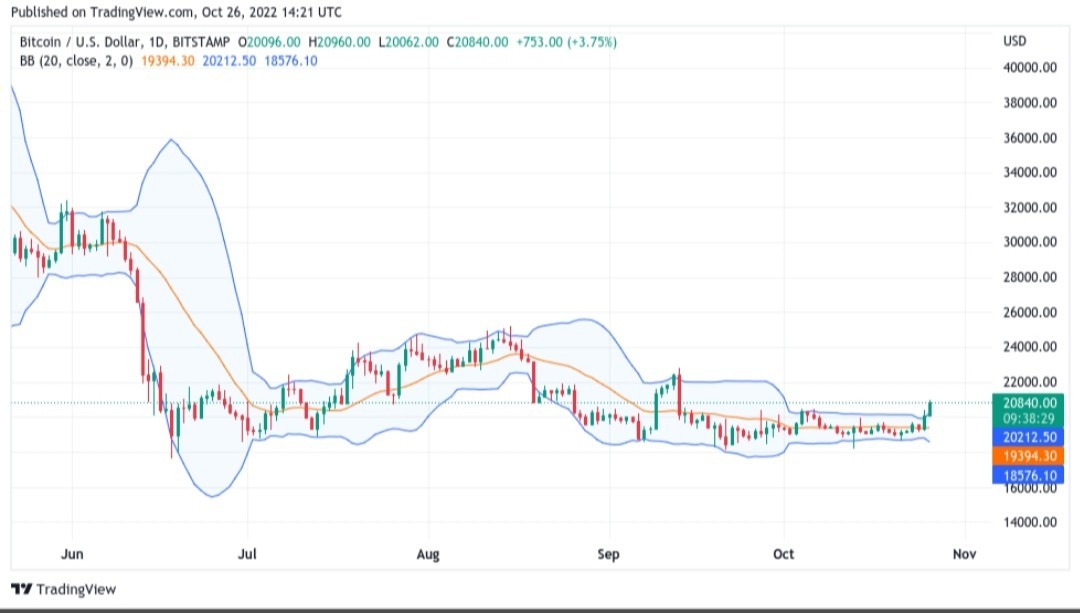Click the green current price tag 20840.00
The height and width of the screenshot is (613, 1080).
pos(1028,410)
